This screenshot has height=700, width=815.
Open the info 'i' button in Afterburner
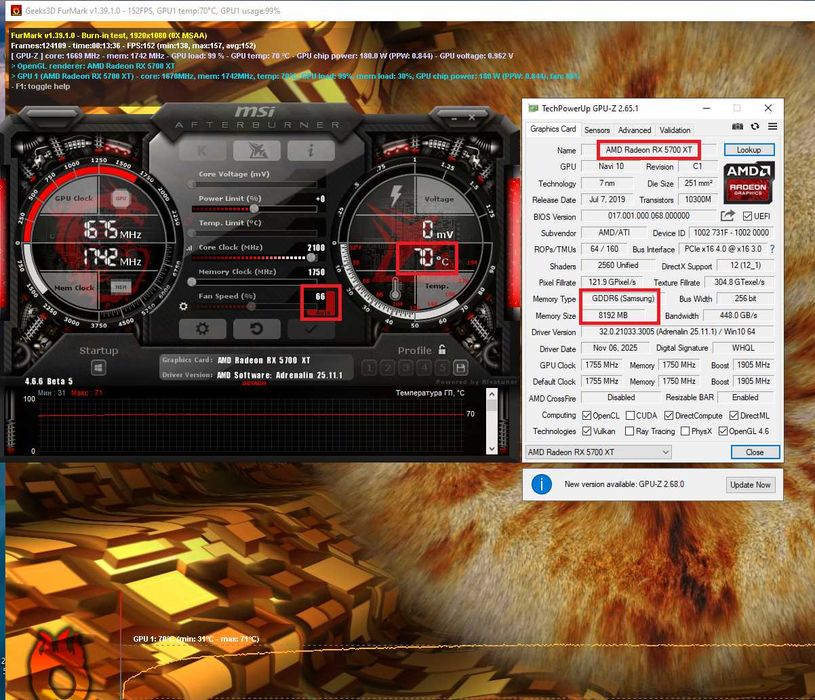tap(311, 151)
